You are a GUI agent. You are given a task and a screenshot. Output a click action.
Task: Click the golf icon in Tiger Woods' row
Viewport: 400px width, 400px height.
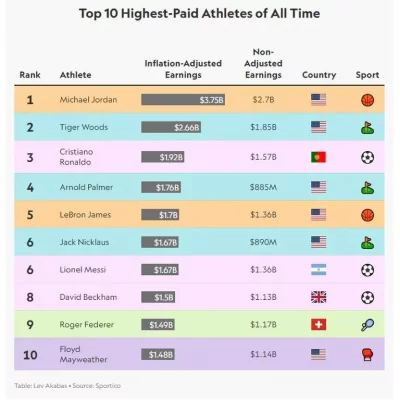(x=367, y=128)
